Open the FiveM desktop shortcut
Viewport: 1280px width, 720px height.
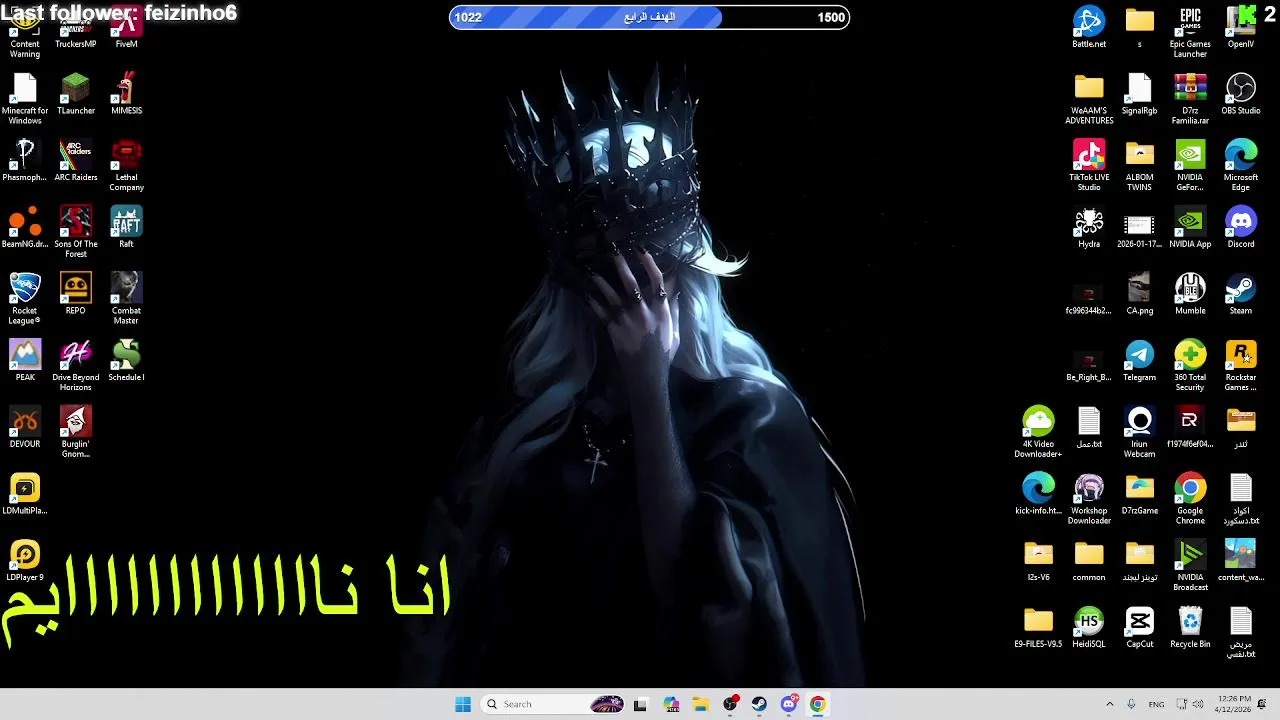126,28
